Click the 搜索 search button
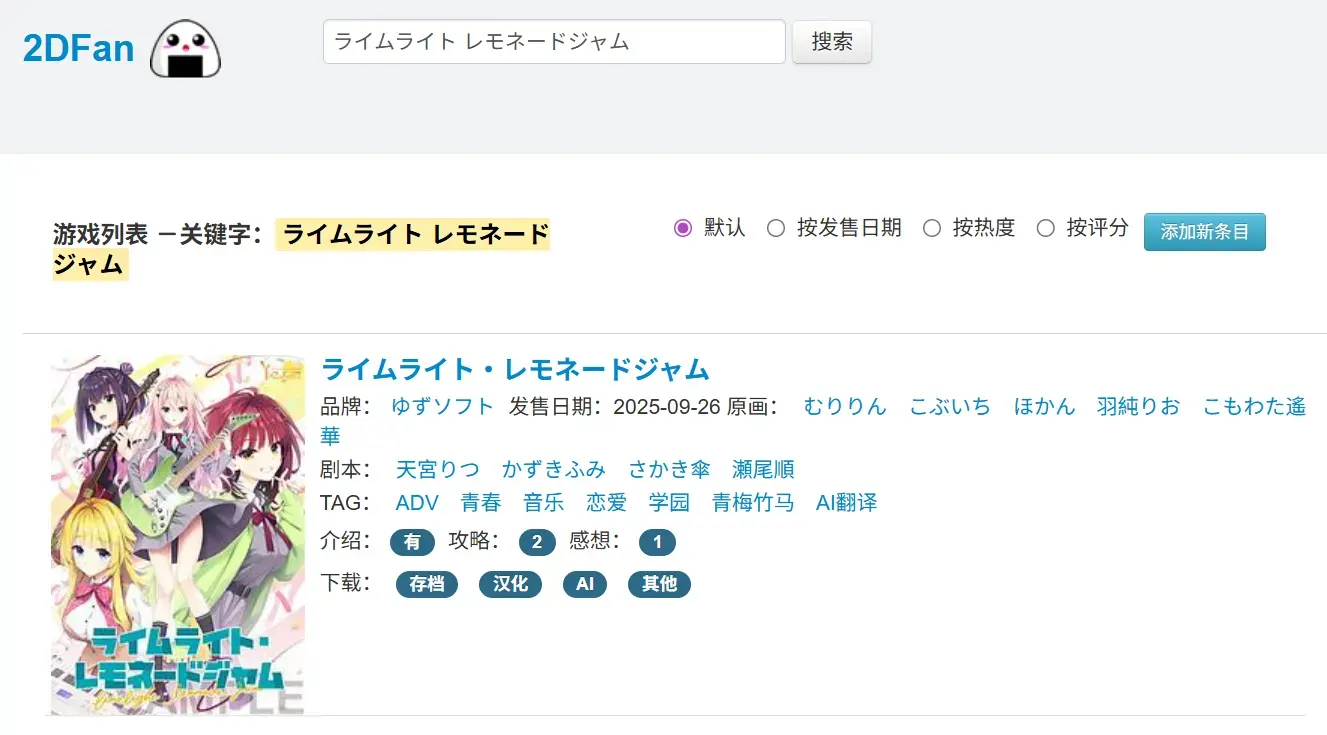The height and width of the screenshot is (735, 1327). pyautogui.click(x=832, y=42)
